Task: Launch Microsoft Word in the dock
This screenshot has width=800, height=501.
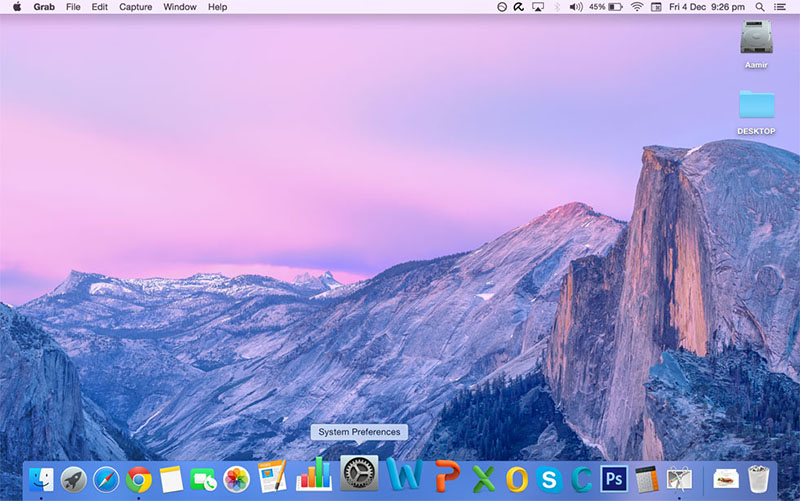Action: click(404, 474)
